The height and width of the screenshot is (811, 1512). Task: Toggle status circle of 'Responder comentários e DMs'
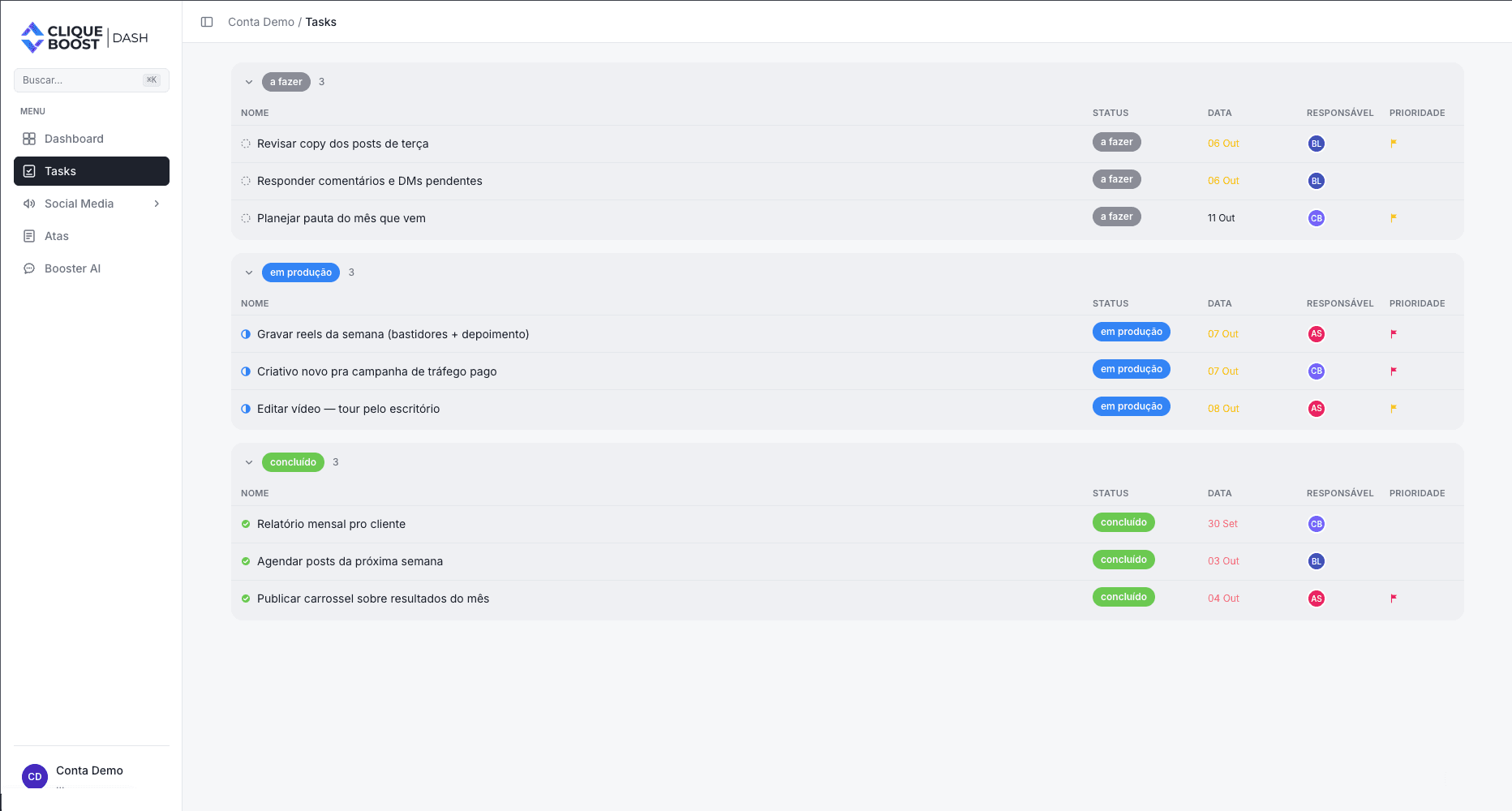[246, 181]
